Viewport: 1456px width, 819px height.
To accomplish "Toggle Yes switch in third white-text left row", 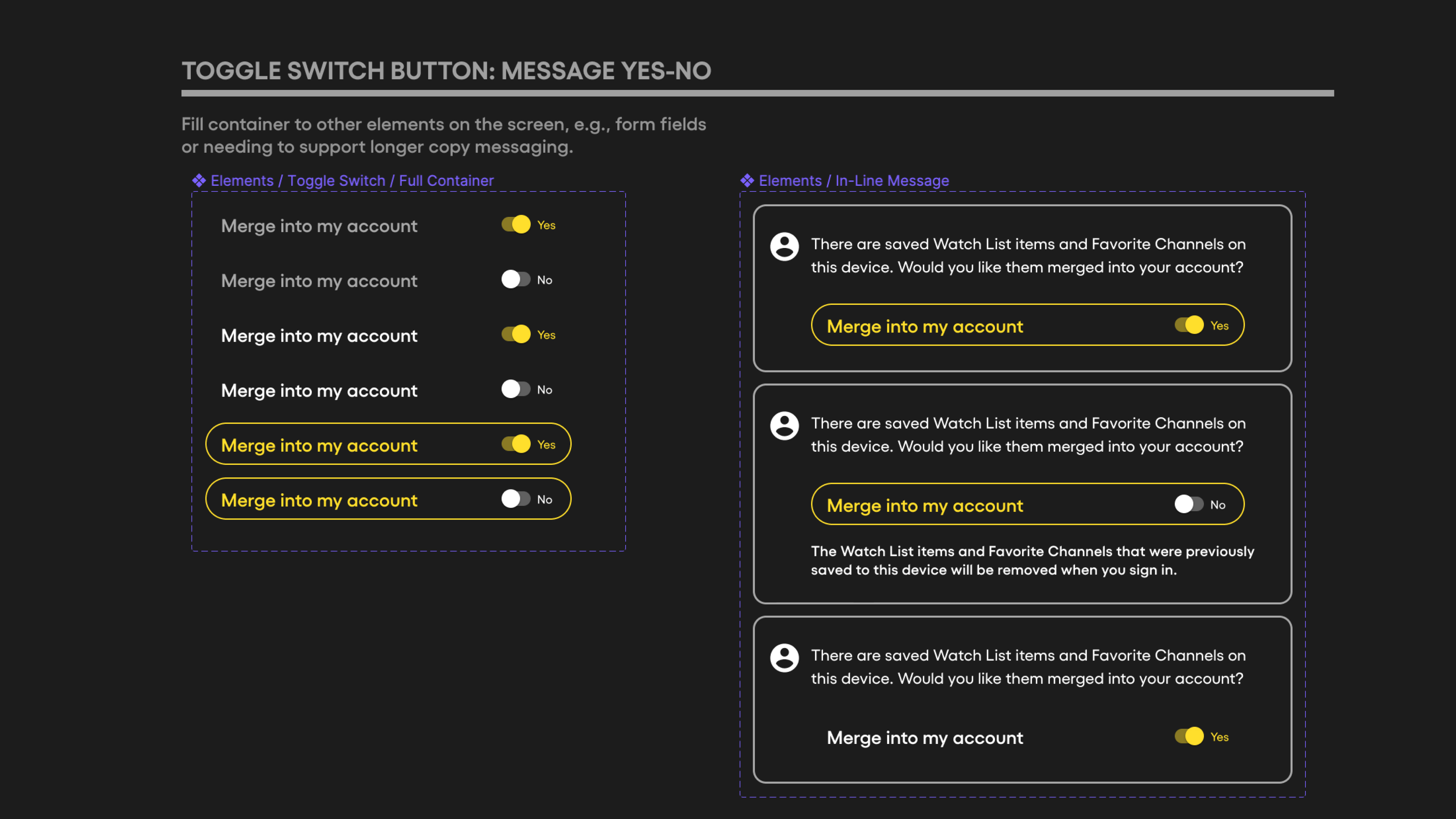I will [516, 334].
